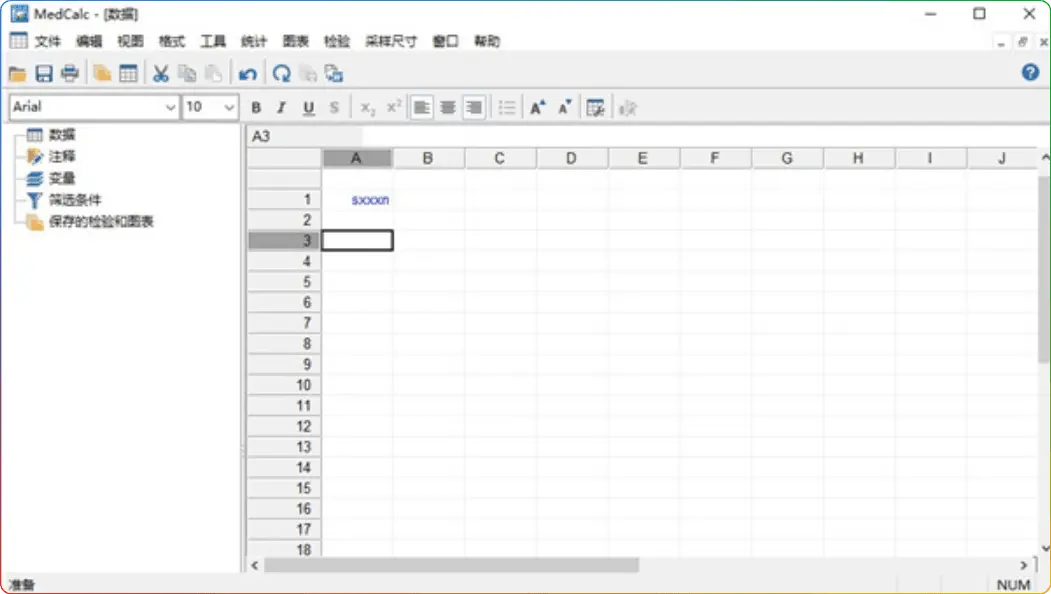Click the blue circular refresh icon
The width and height of the screenshot is (1051, 594).
pos(282,73)
